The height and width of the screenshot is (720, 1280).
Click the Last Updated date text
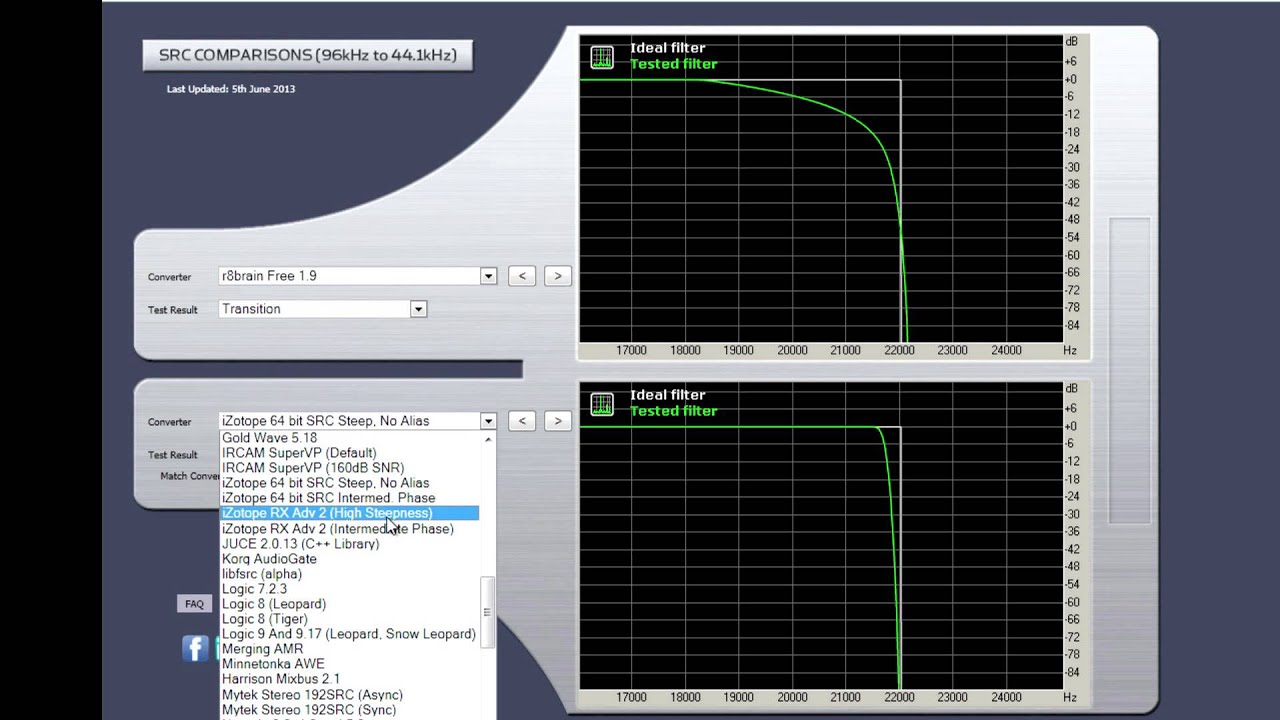coord(231,89)
